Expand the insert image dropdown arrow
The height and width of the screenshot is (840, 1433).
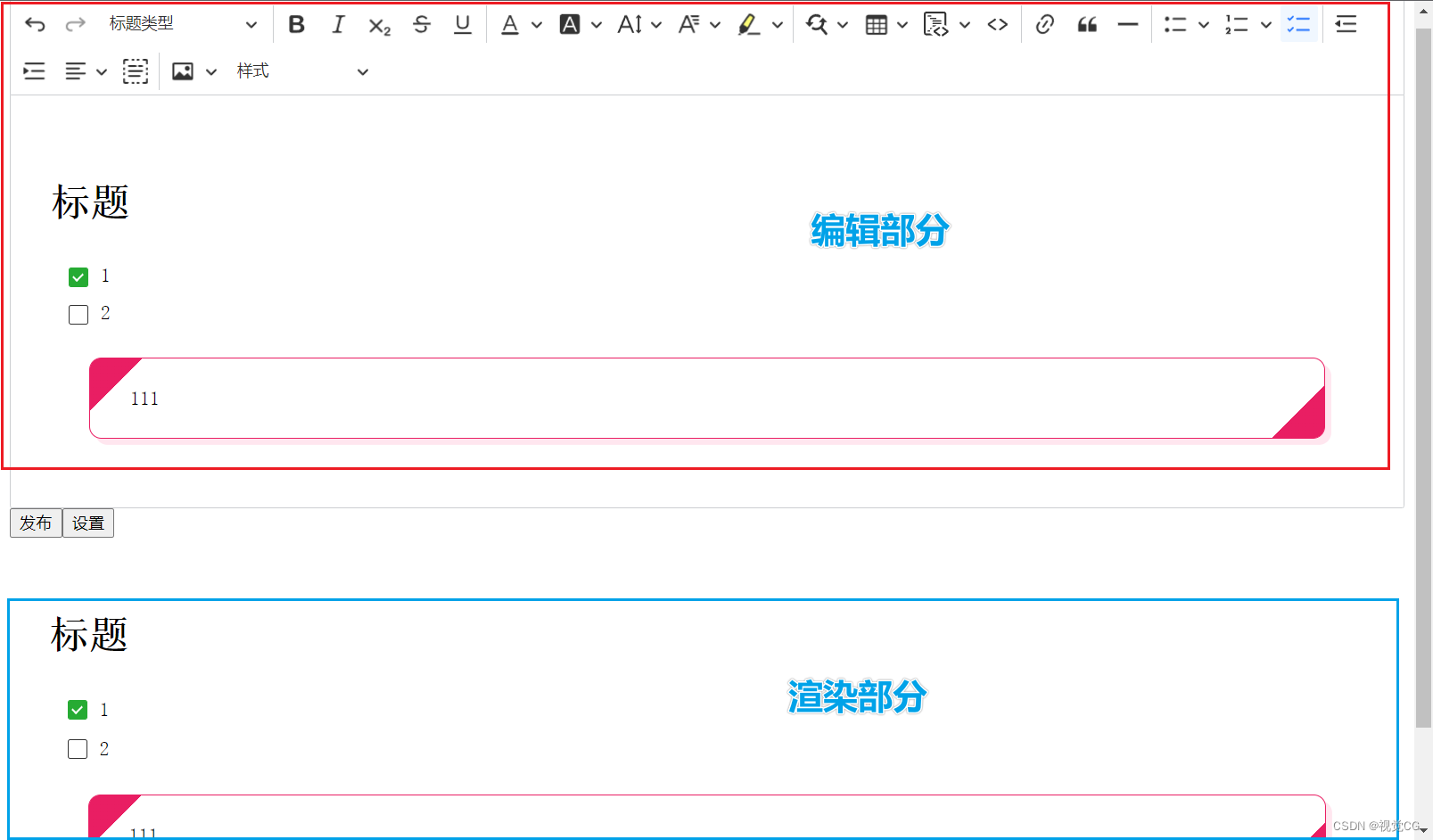(x=211, y=72)
